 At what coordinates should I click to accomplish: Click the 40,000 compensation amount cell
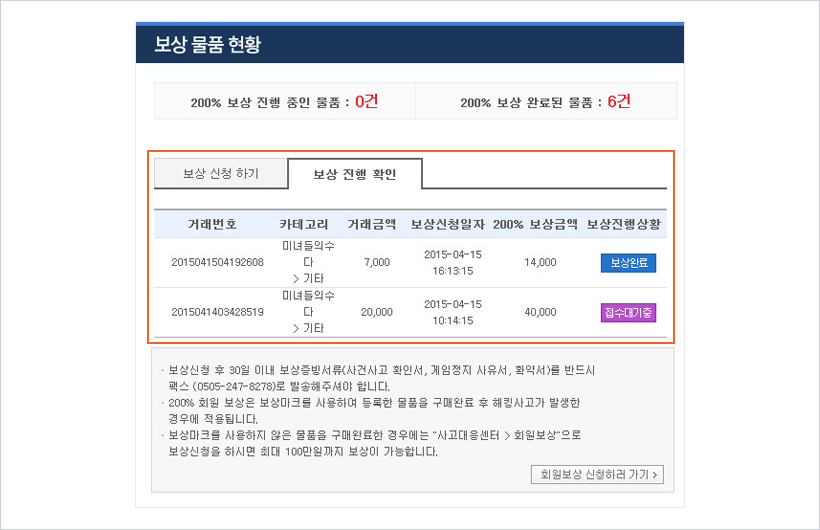(x=540, y=312)
